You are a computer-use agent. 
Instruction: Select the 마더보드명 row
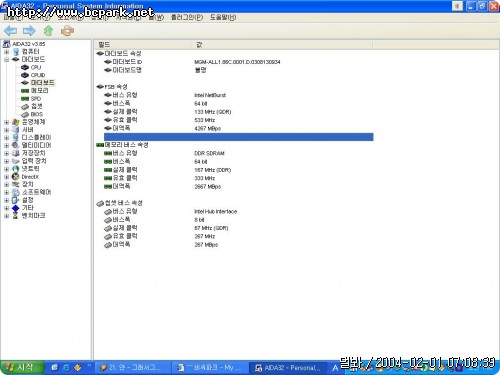click(x=239, y=70)
